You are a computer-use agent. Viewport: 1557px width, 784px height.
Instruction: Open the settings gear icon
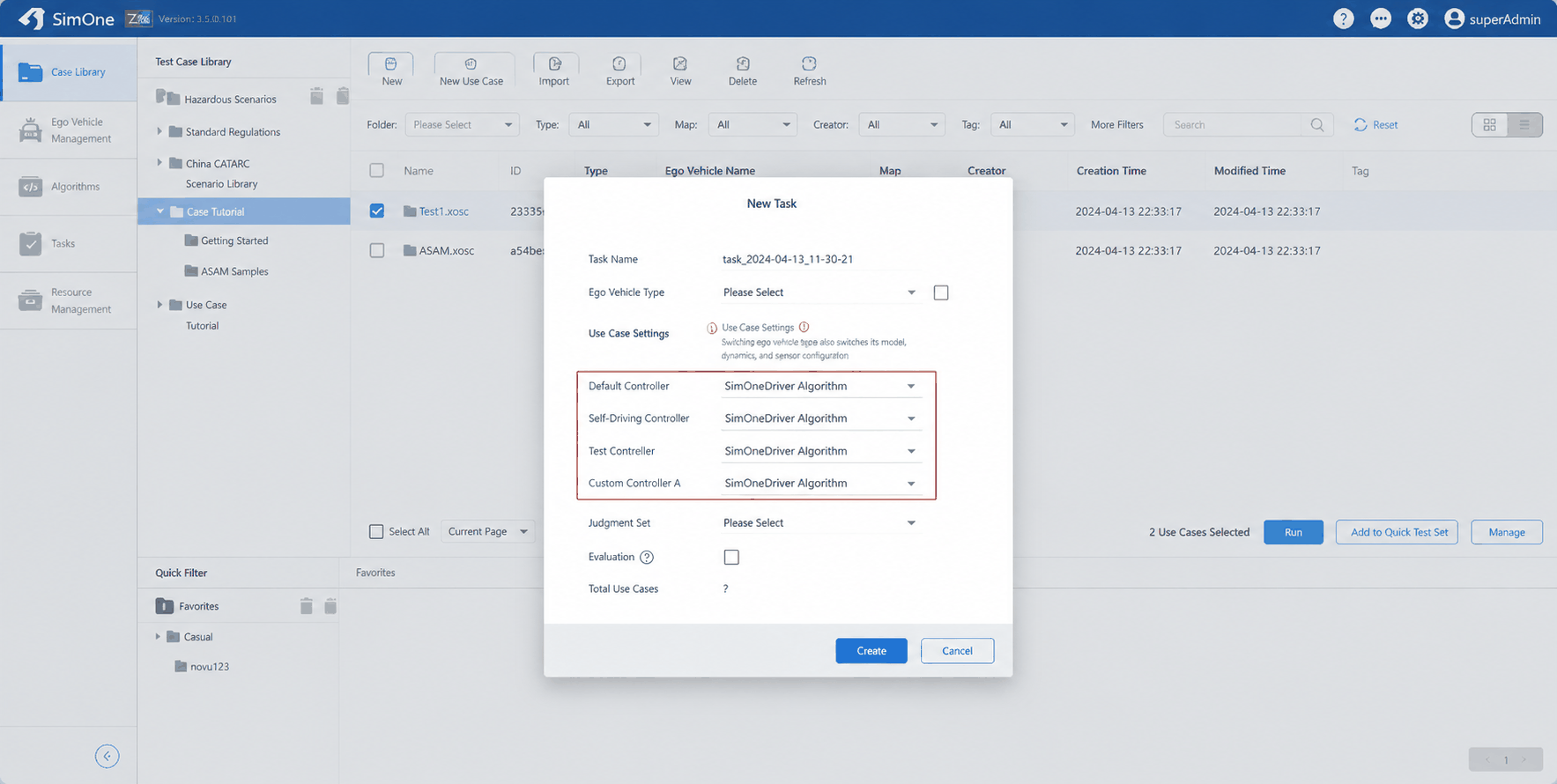pos(1418,18)
